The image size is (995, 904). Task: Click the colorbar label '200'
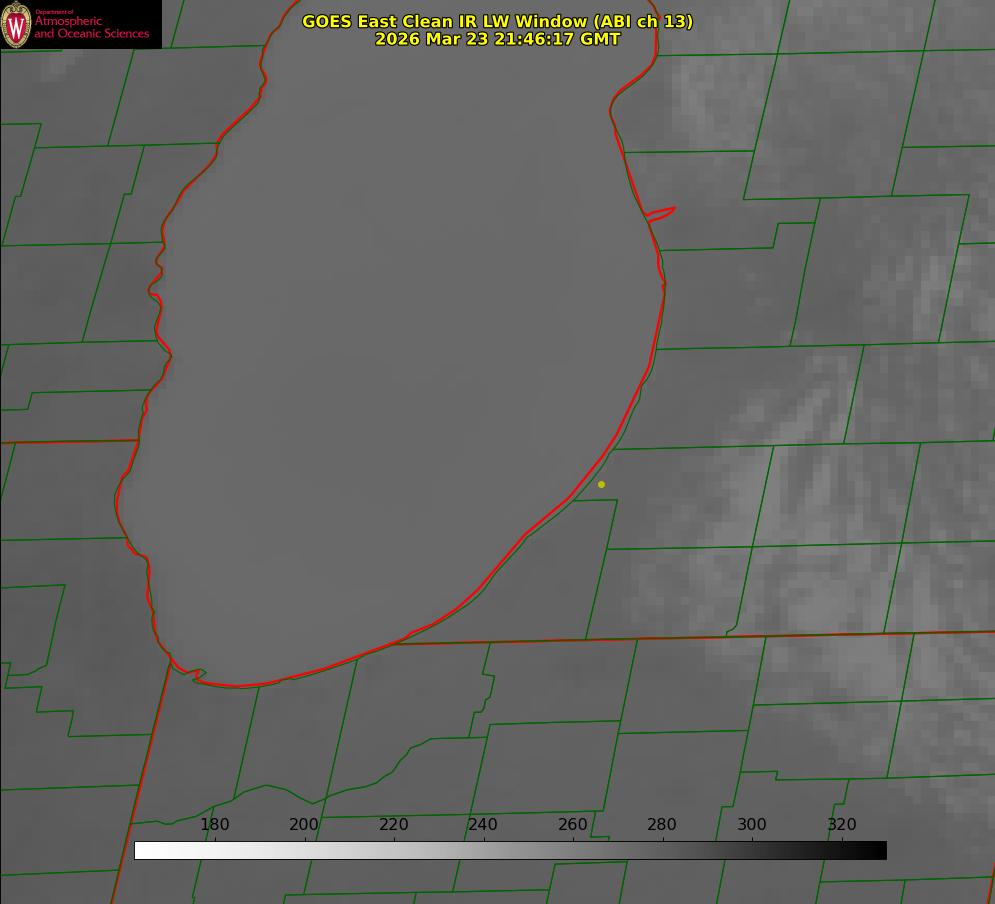tap(304, 824)
